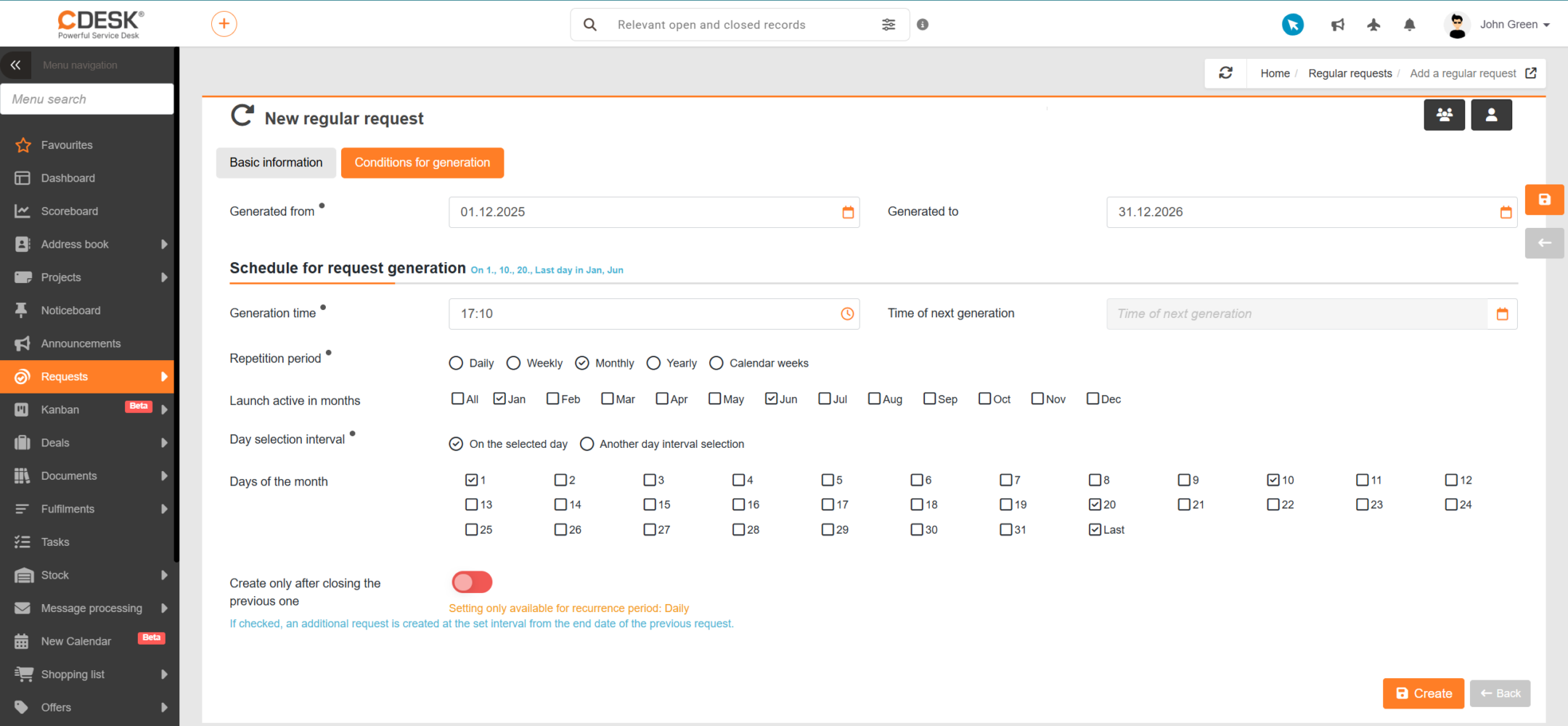The width and height of the screenshot is (1568, 726).
Task: Open the notifications bell icon
Action: [x=1410, y=25]
